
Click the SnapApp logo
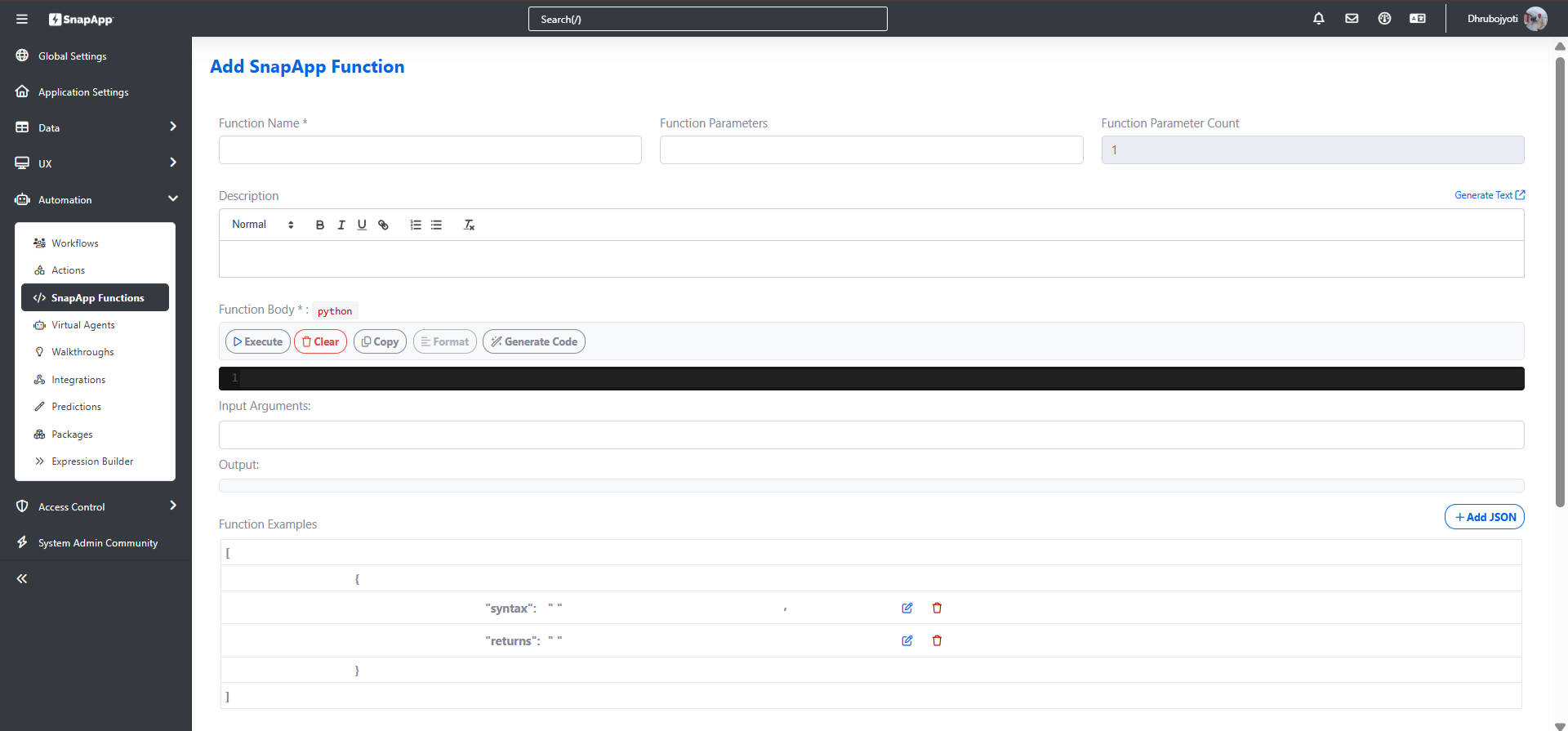click(81, 20)
